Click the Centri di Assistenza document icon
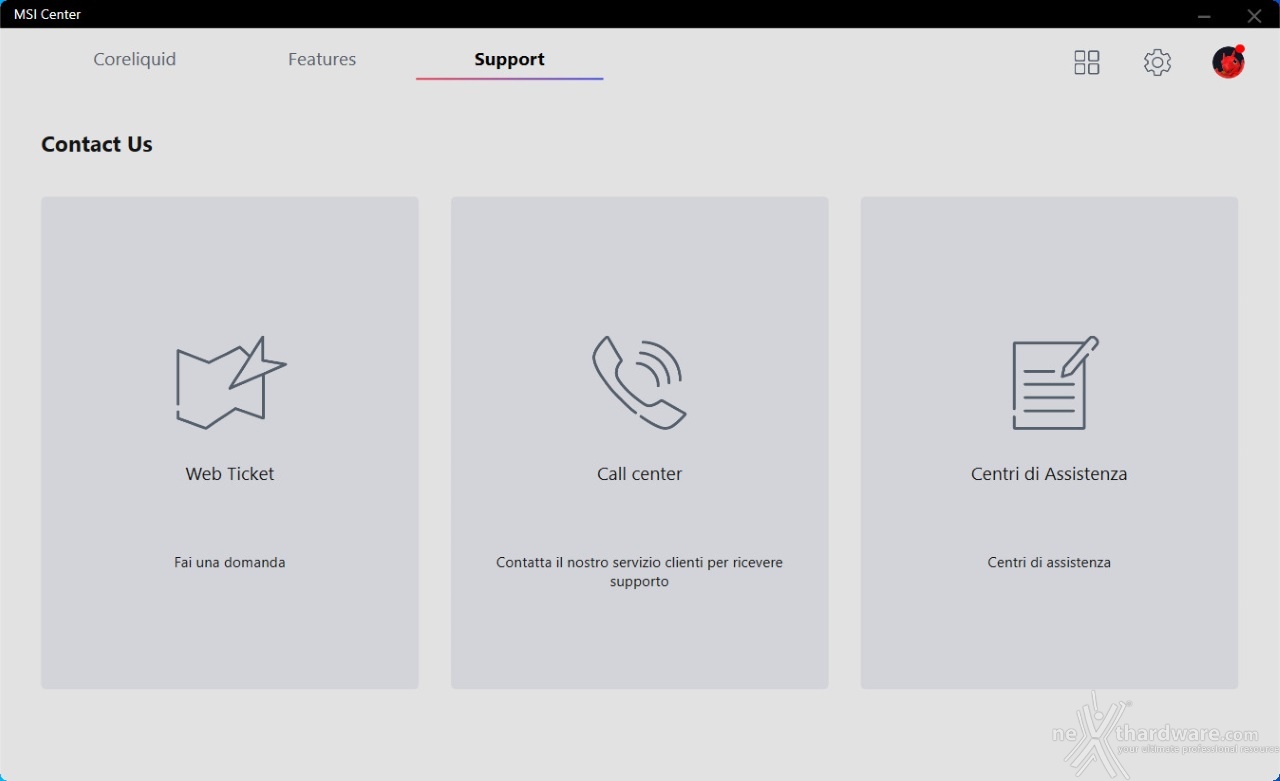The width and height of the screenshot is (1280, 781). 1055,383
